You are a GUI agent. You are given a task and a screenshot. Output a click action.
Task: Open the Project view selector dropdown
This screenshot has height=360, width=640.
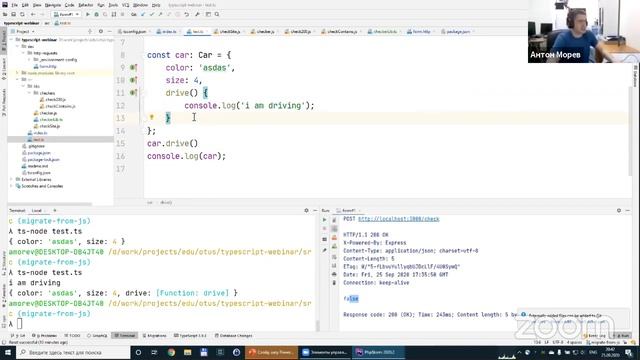point(22,31)
